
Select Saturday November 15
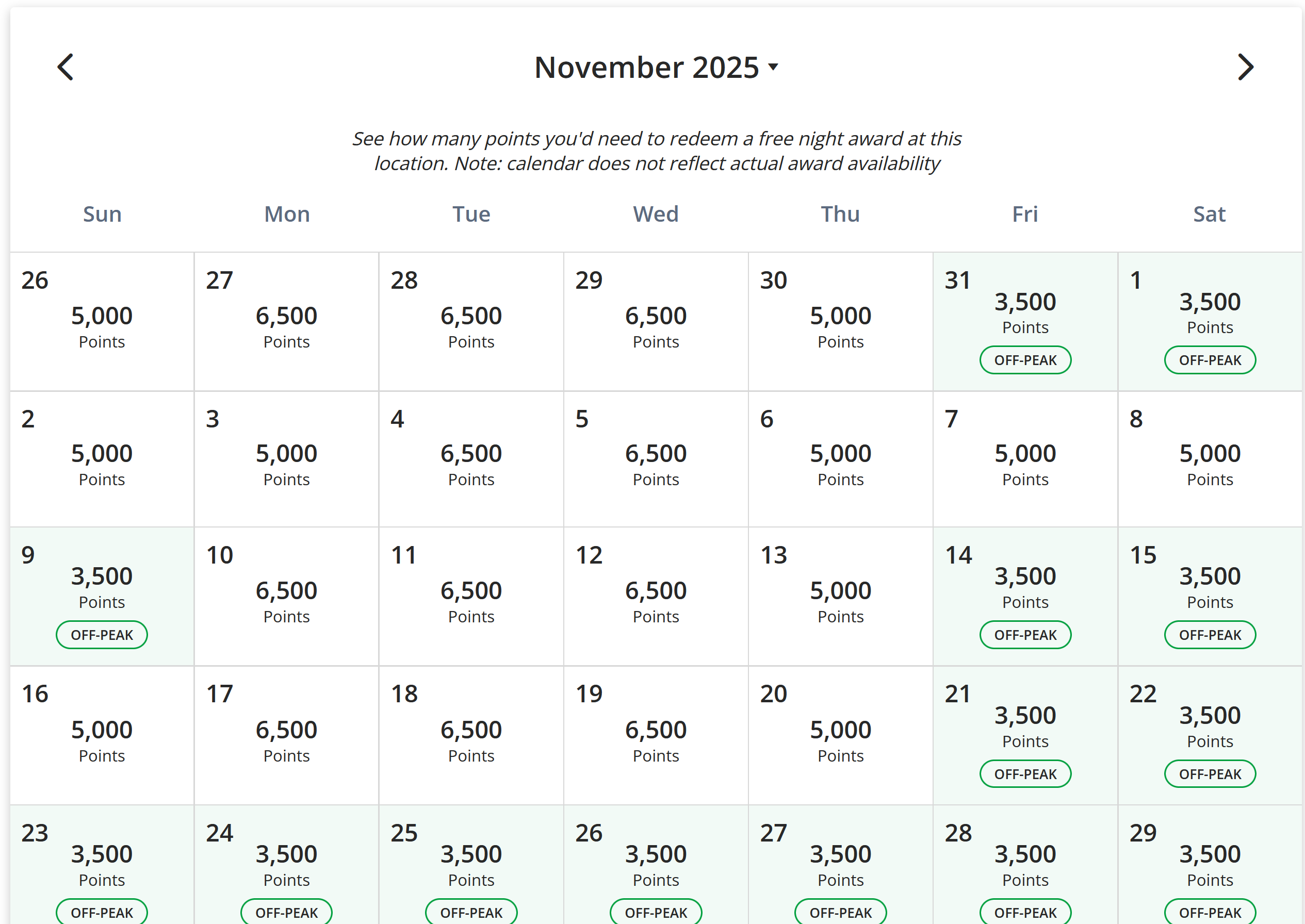pos(1210,595)
